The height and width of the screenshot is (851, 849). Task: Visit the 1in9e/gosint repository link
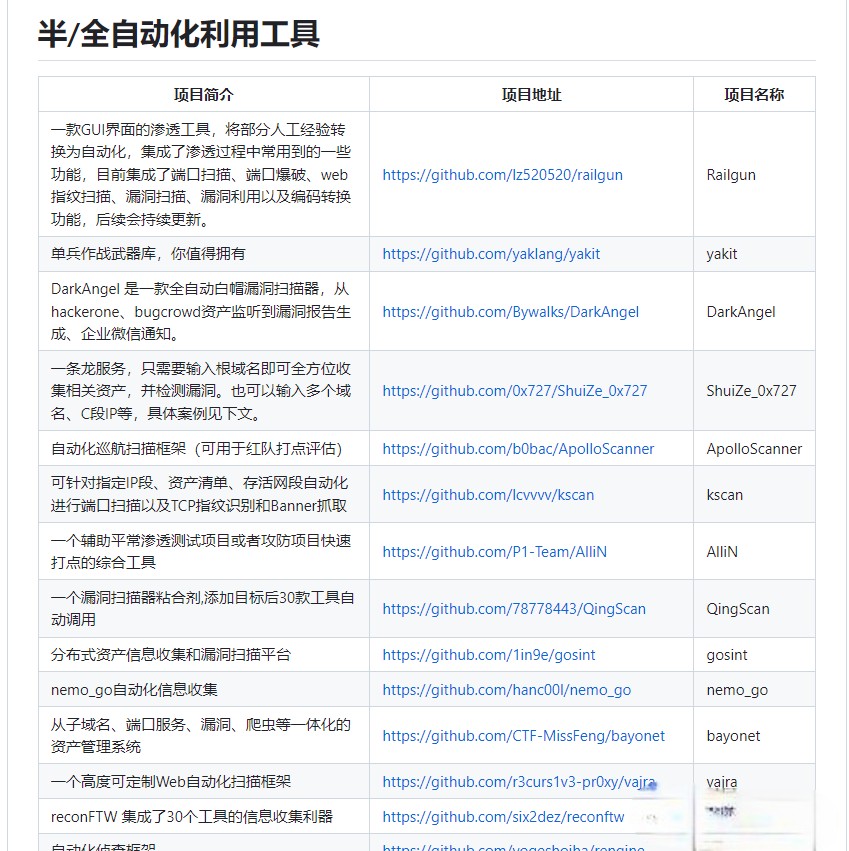tap(488, 655)
